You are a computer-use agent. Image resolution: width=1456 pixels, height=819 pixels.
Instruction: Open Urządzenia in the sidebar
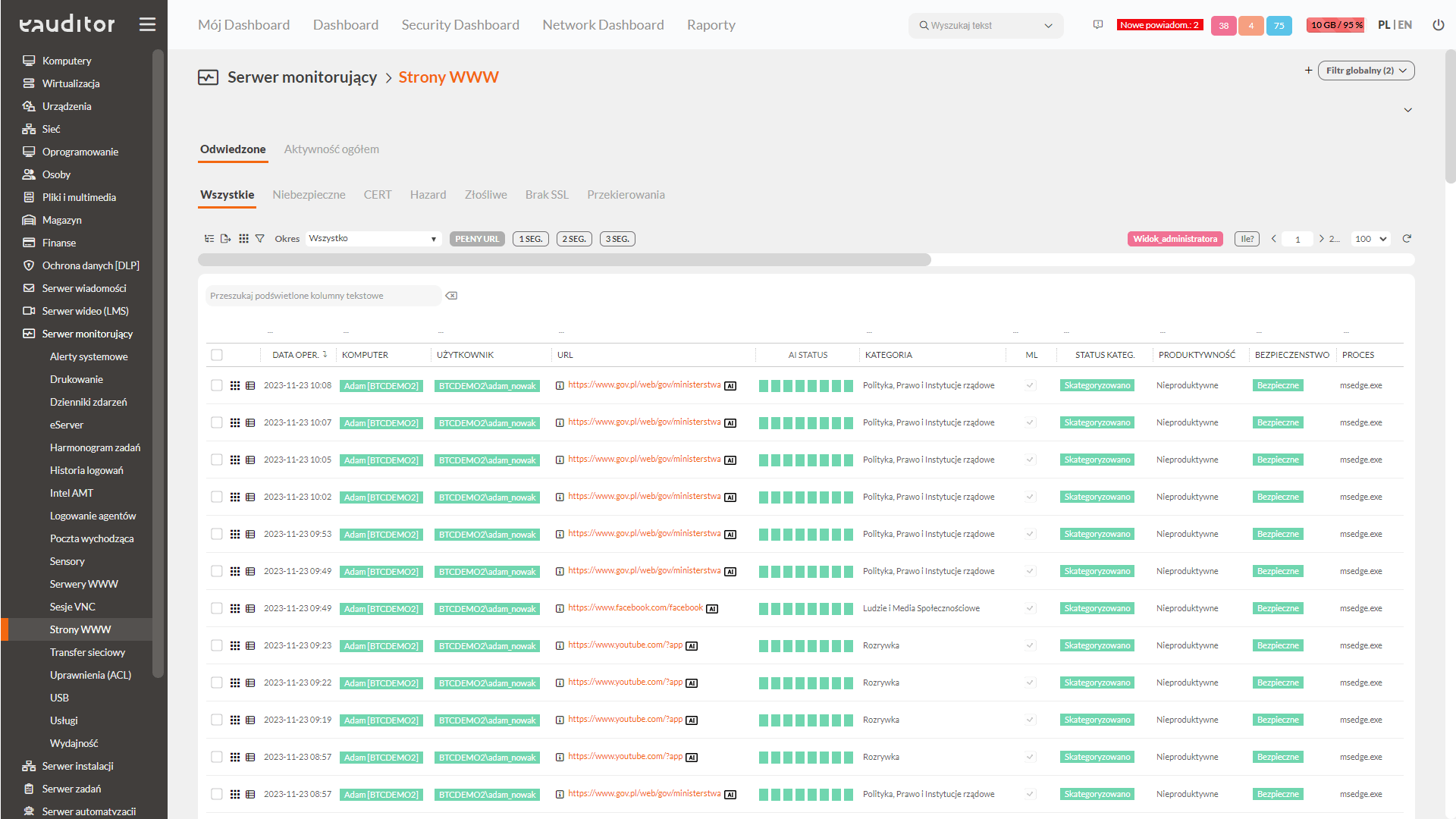(67, 106)
